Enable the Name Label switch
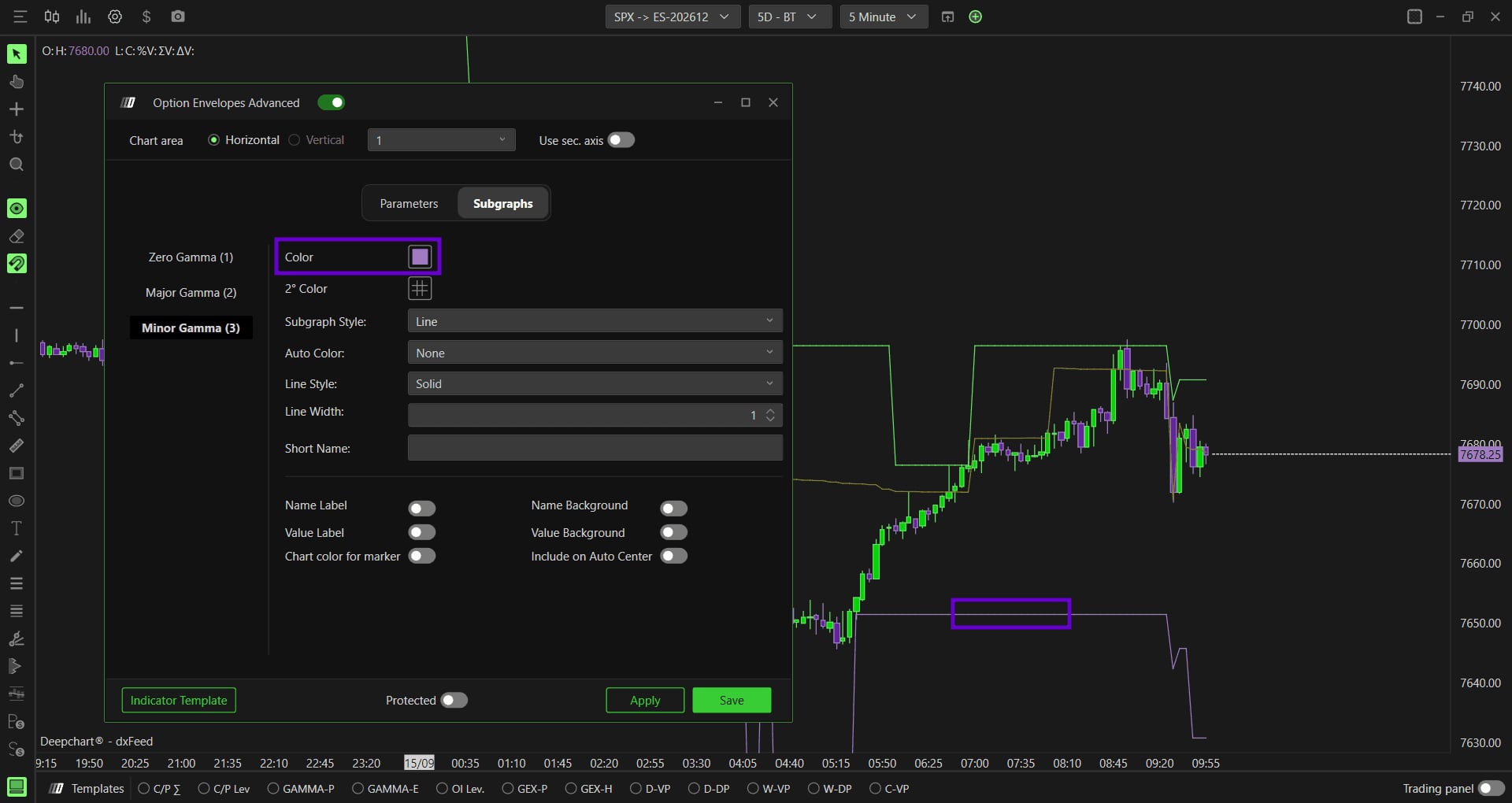 pos(422,509)
